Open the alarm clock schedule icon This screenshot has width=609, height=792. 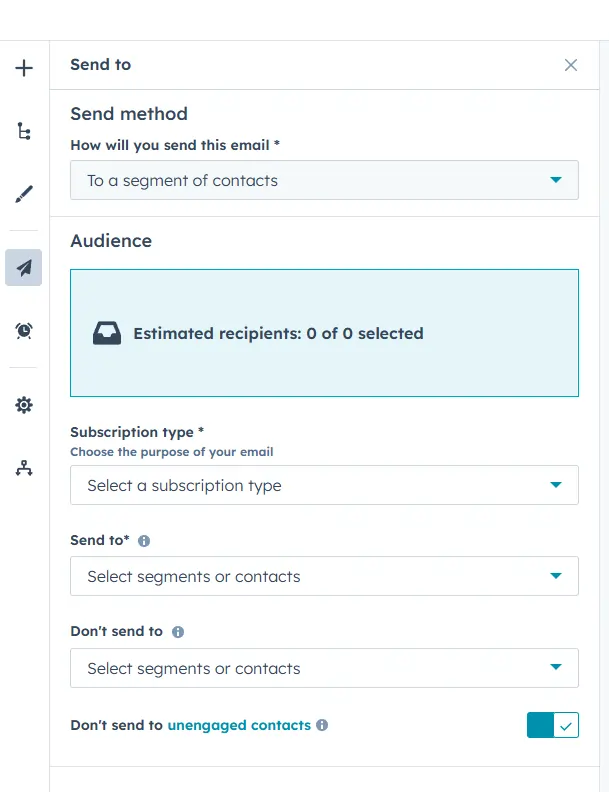(24, 330)
